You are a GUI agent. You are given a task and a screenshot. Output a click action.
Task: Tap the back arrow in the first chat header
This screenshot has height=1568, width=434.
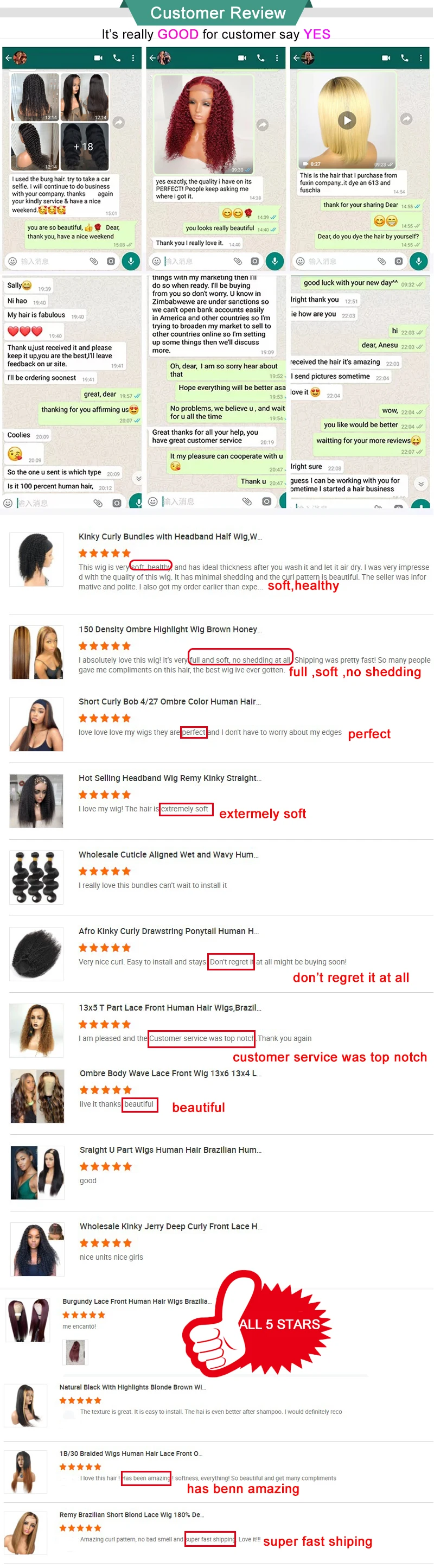click(x=9, y=58)
